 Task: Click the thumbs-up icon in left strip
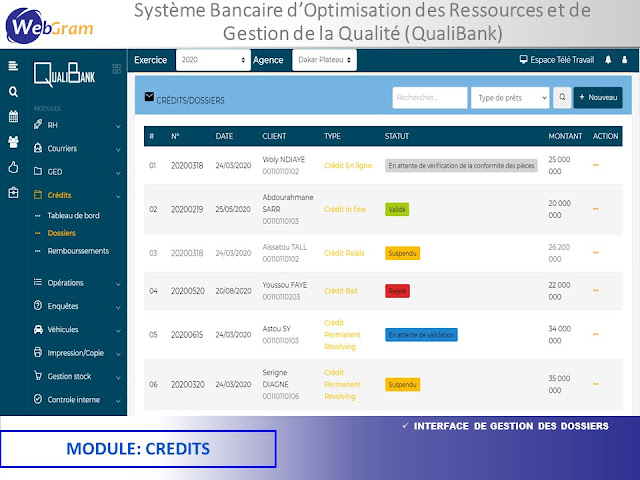click(x=13, y=167)
